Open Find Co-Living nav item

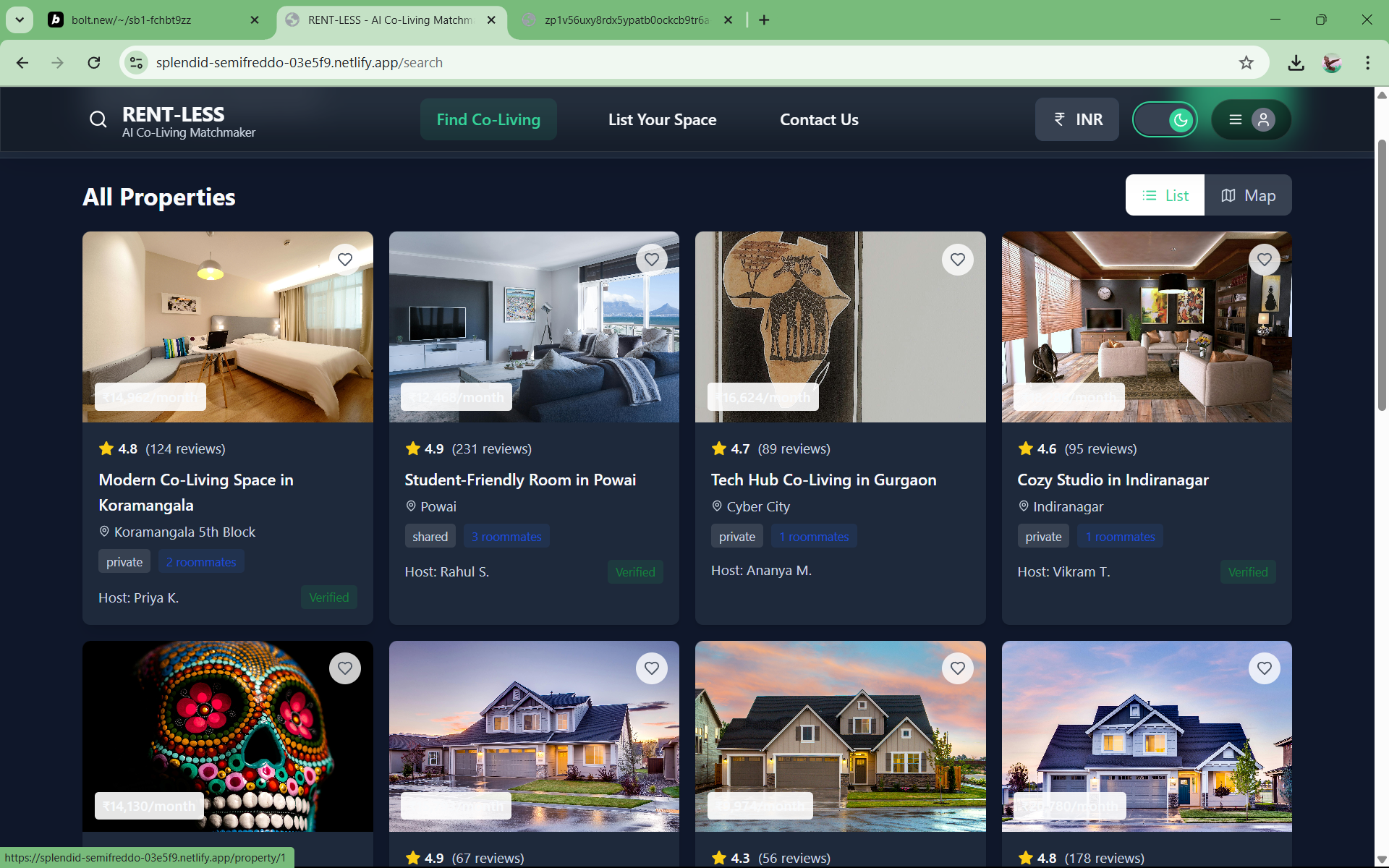(488, 119)
